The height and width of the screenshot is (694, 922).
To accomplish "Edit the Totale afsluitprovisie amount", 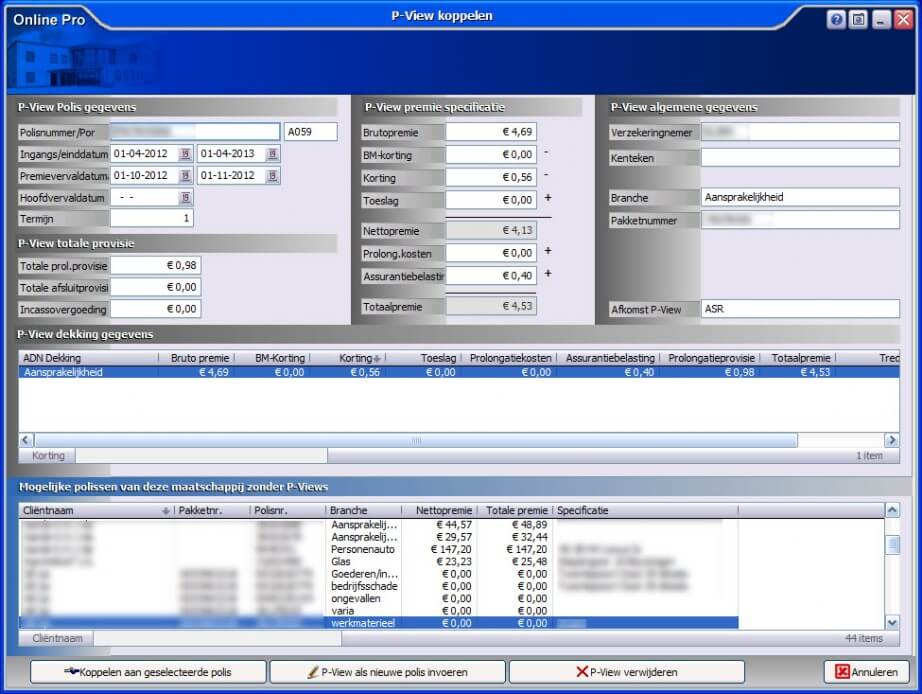I will tap(155, 287).
